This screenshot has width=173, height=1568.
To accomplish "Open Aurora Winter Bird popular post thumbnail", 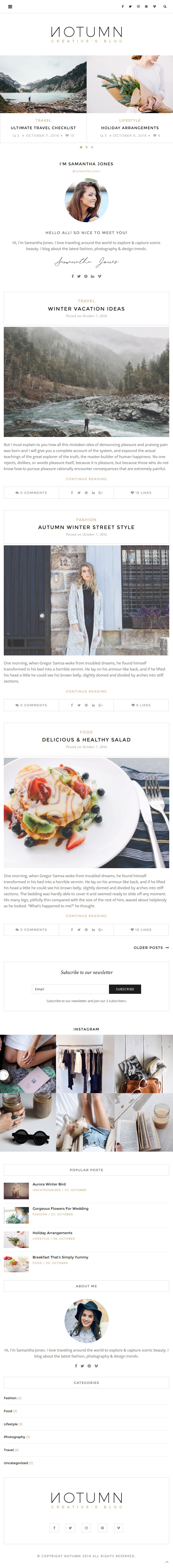I will pyautogui.click(x=17, y=1190).
